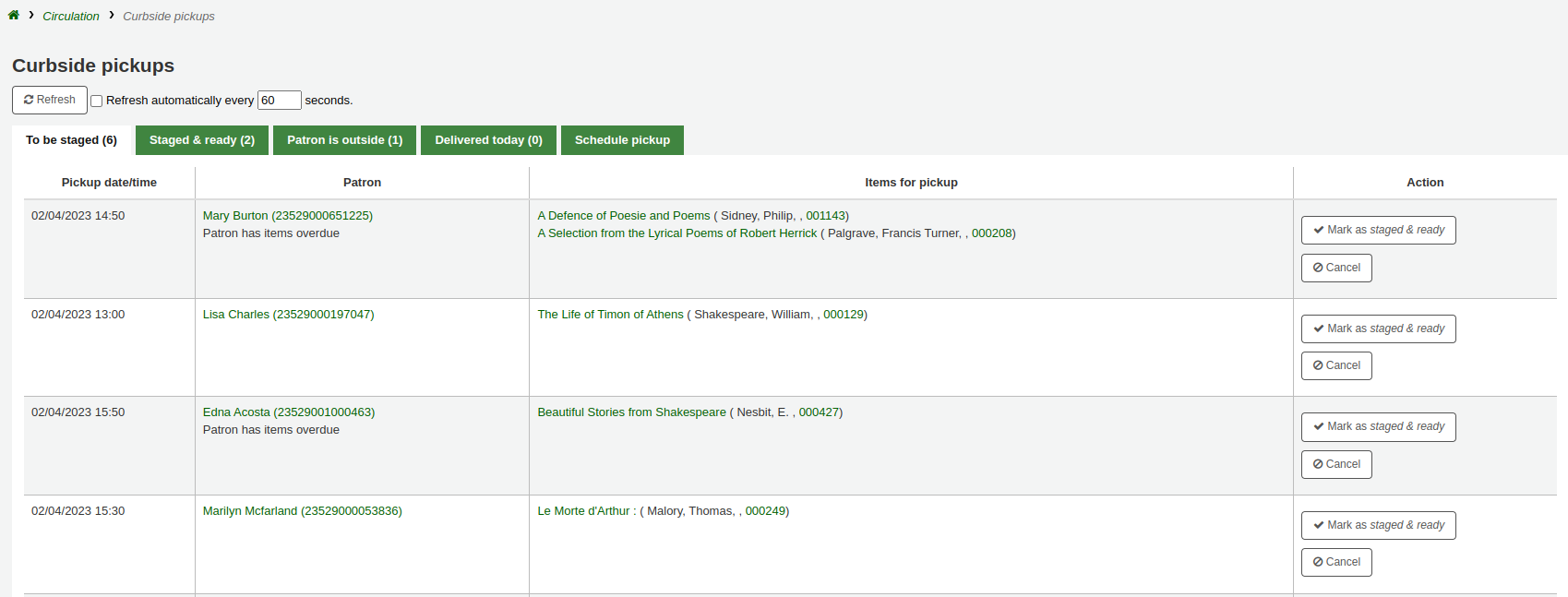1568x597 pixels.
Task: Cancel Lisa Charles curbside pickup
Action: (1336, 366)
